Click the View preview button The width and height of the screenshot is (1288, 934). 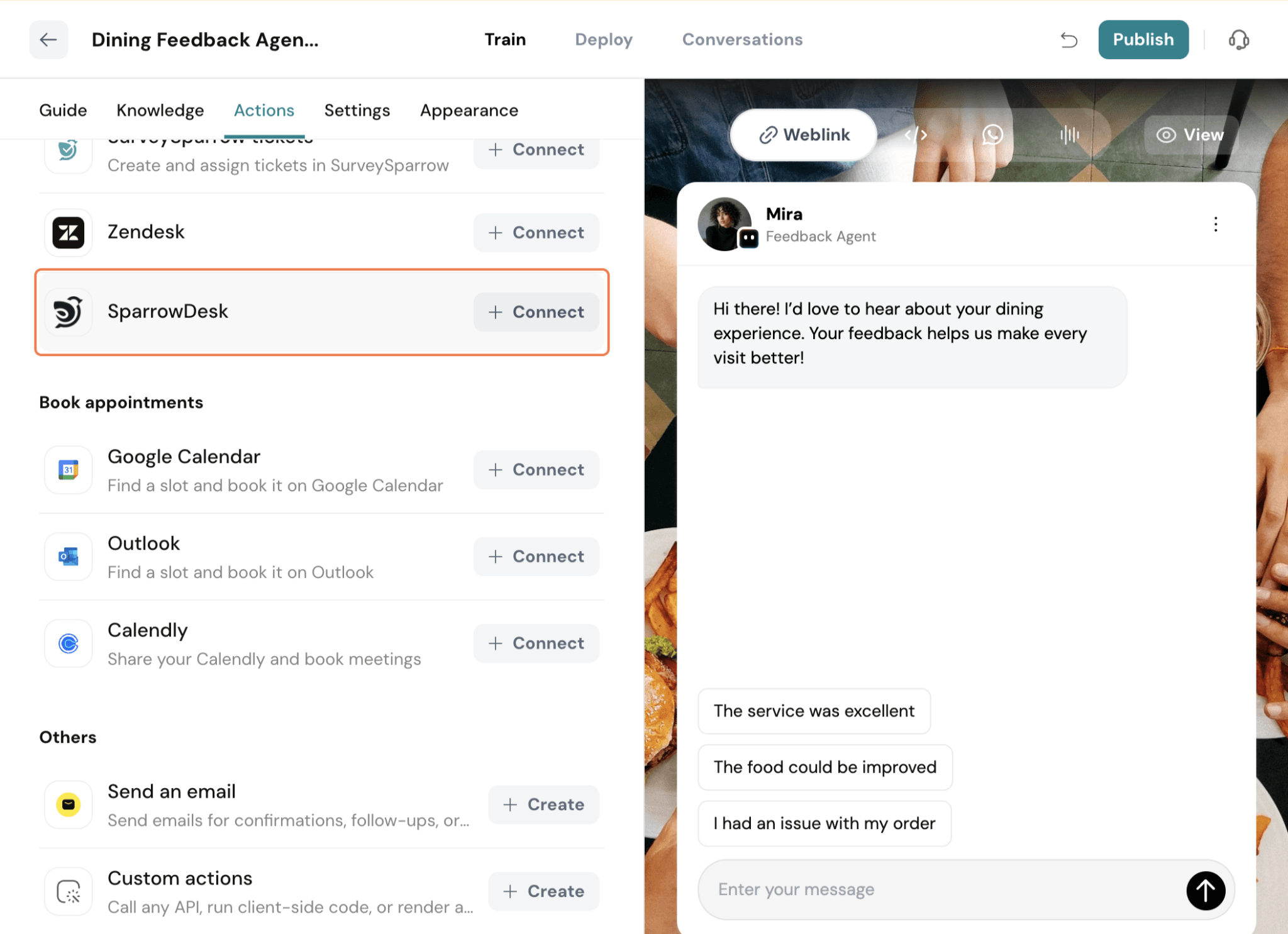point(1191,135)
